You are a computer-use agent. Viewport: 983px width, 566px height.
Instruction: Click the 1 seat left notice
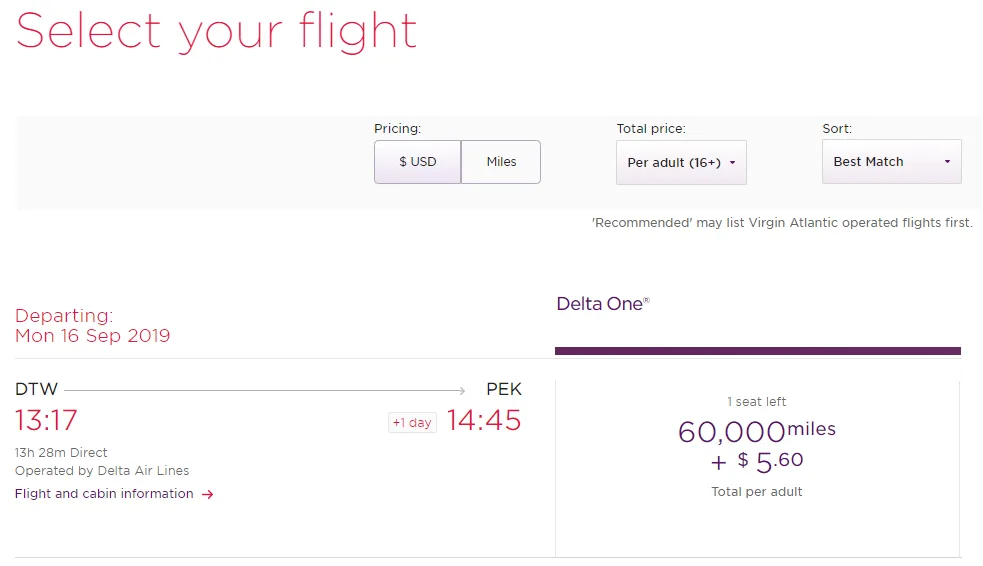[x=757, y=402]
